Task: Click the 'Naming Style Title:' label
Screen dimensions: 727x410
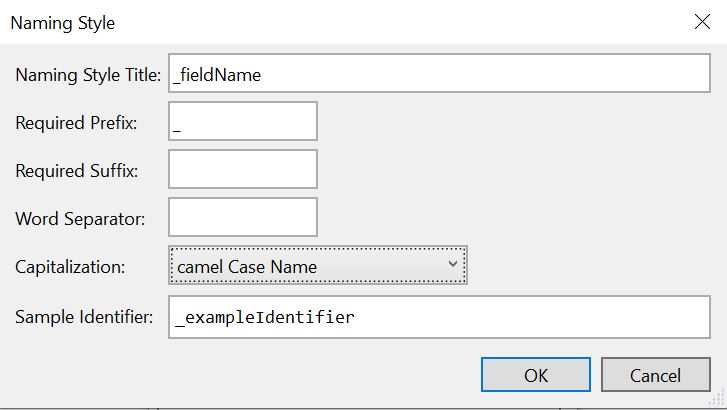Action: [x=88, y=73]
